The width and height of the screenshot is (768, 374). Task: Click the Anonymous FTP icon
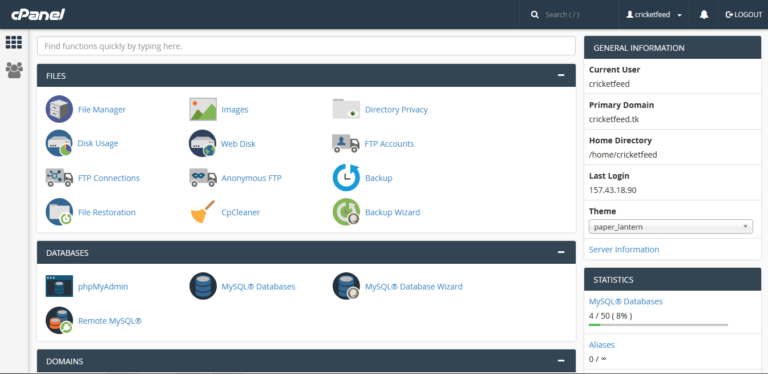[x=203, y=177]
